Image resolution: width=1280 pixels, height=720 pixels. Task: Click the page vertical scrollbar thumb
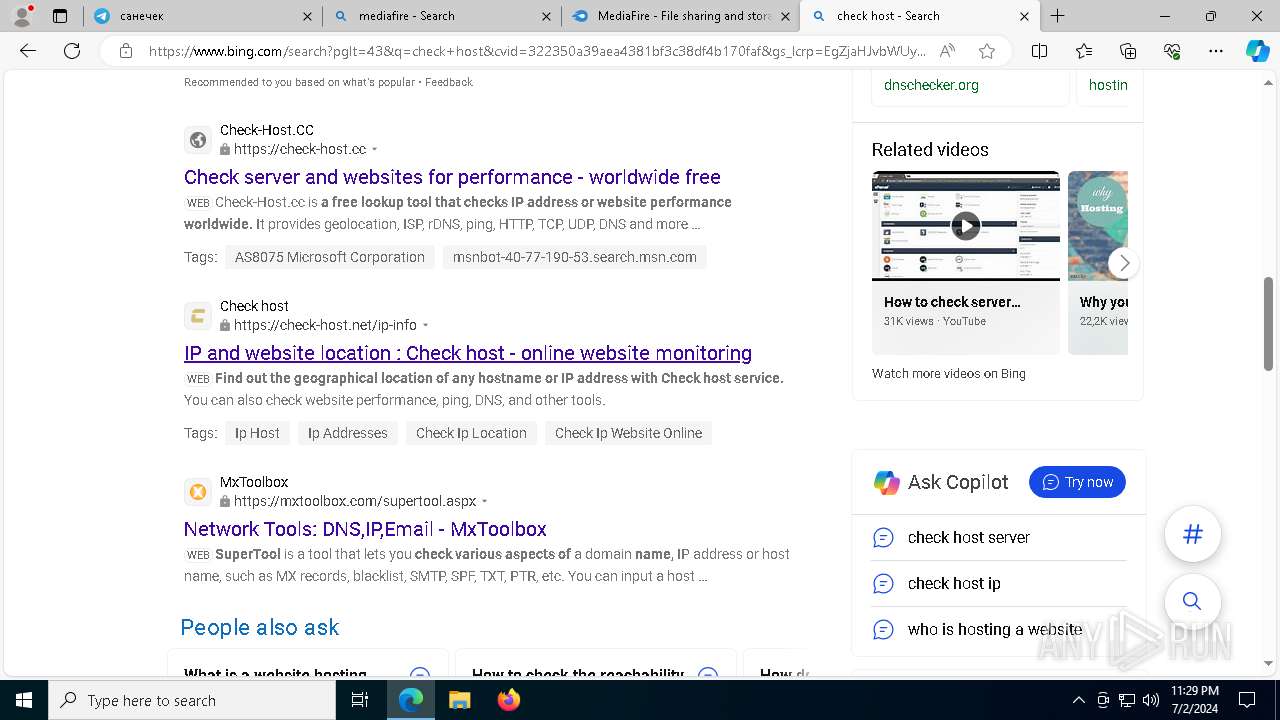(x=1269, y=323)
